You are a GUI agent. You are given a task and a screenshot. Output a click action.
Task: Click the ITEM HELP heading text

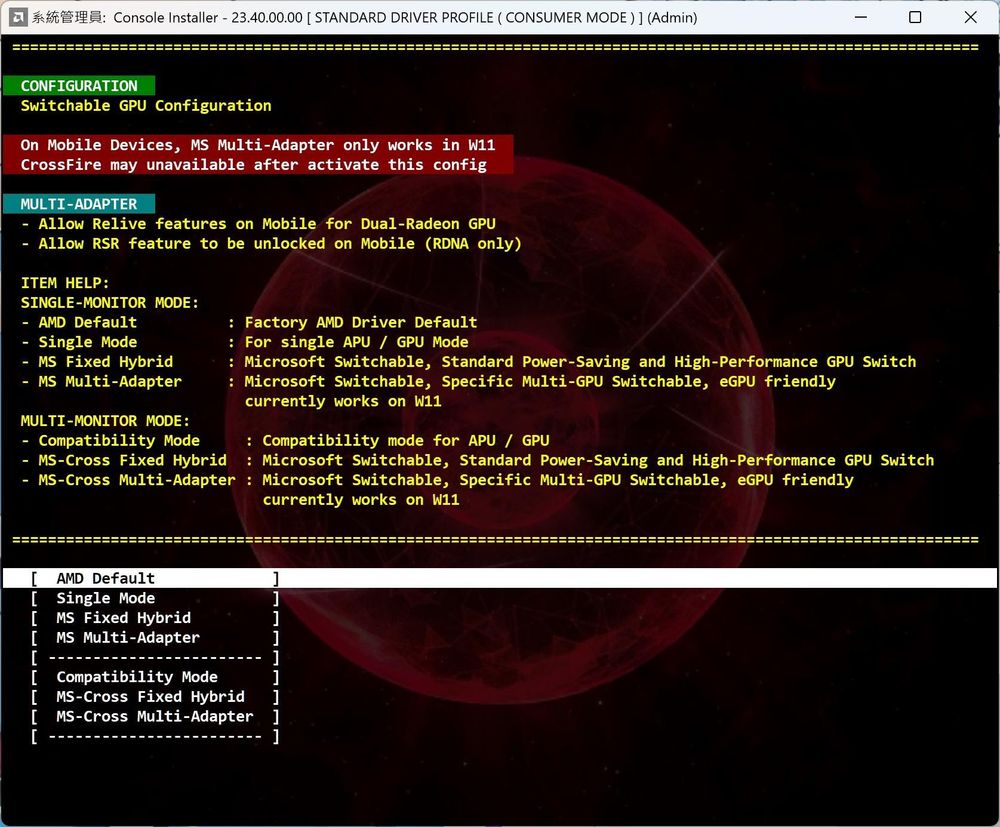coord(65,283)
